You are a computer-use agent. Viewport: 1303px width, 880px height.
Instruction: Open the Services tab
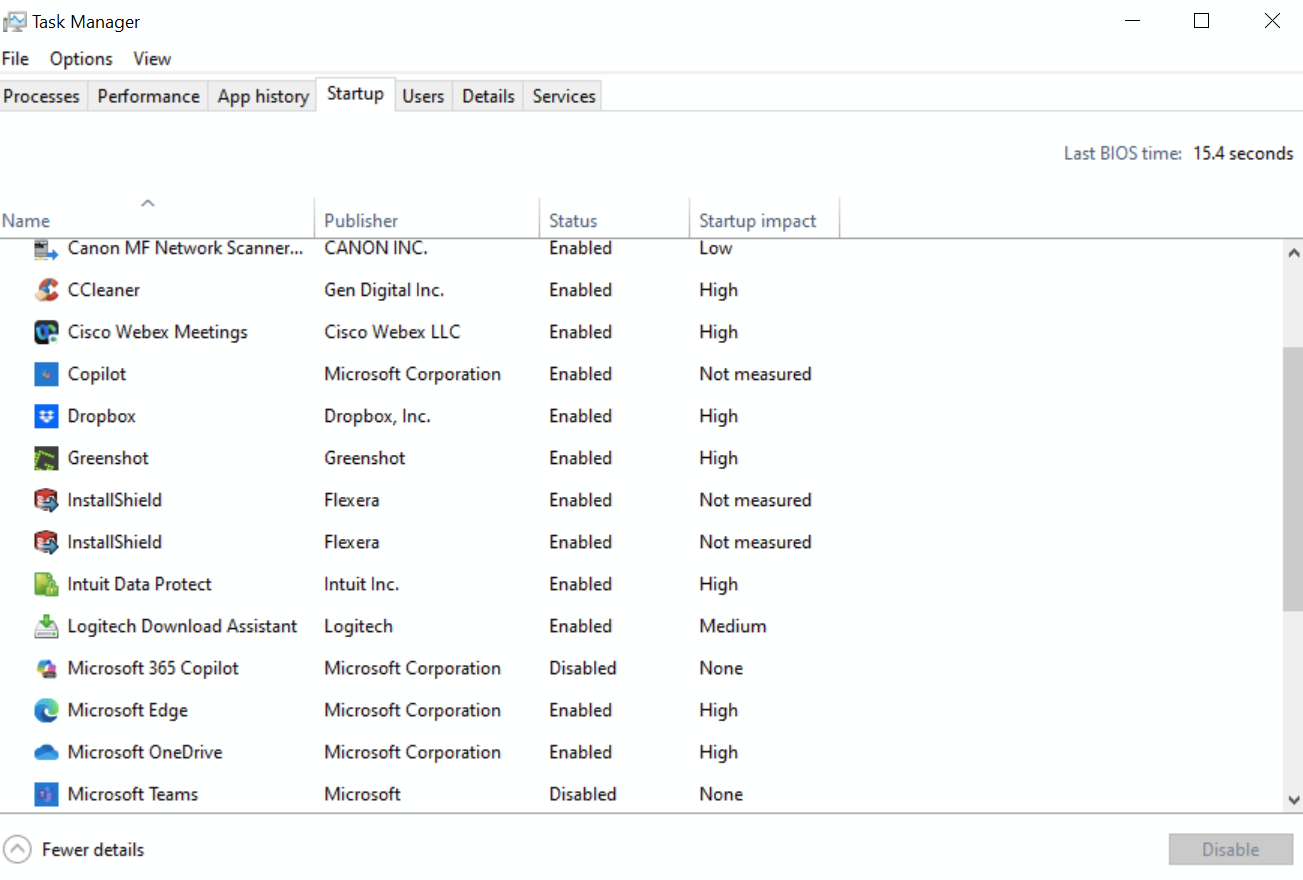click(564, 96)
